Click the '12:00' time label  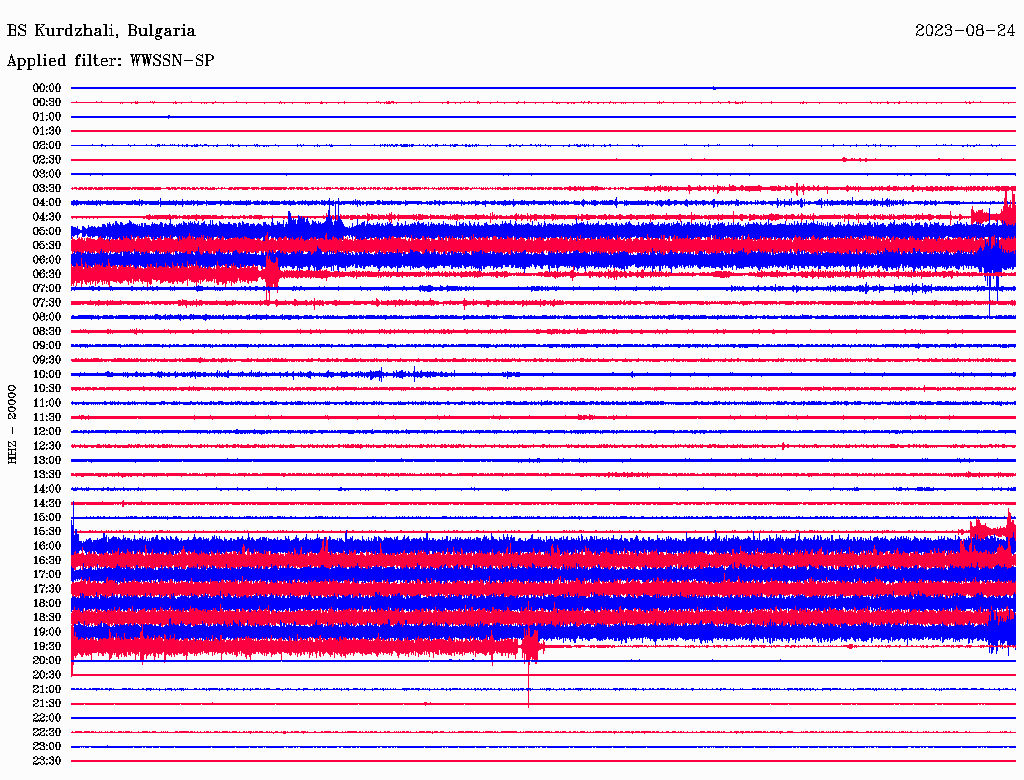click(x=47, y=431)
